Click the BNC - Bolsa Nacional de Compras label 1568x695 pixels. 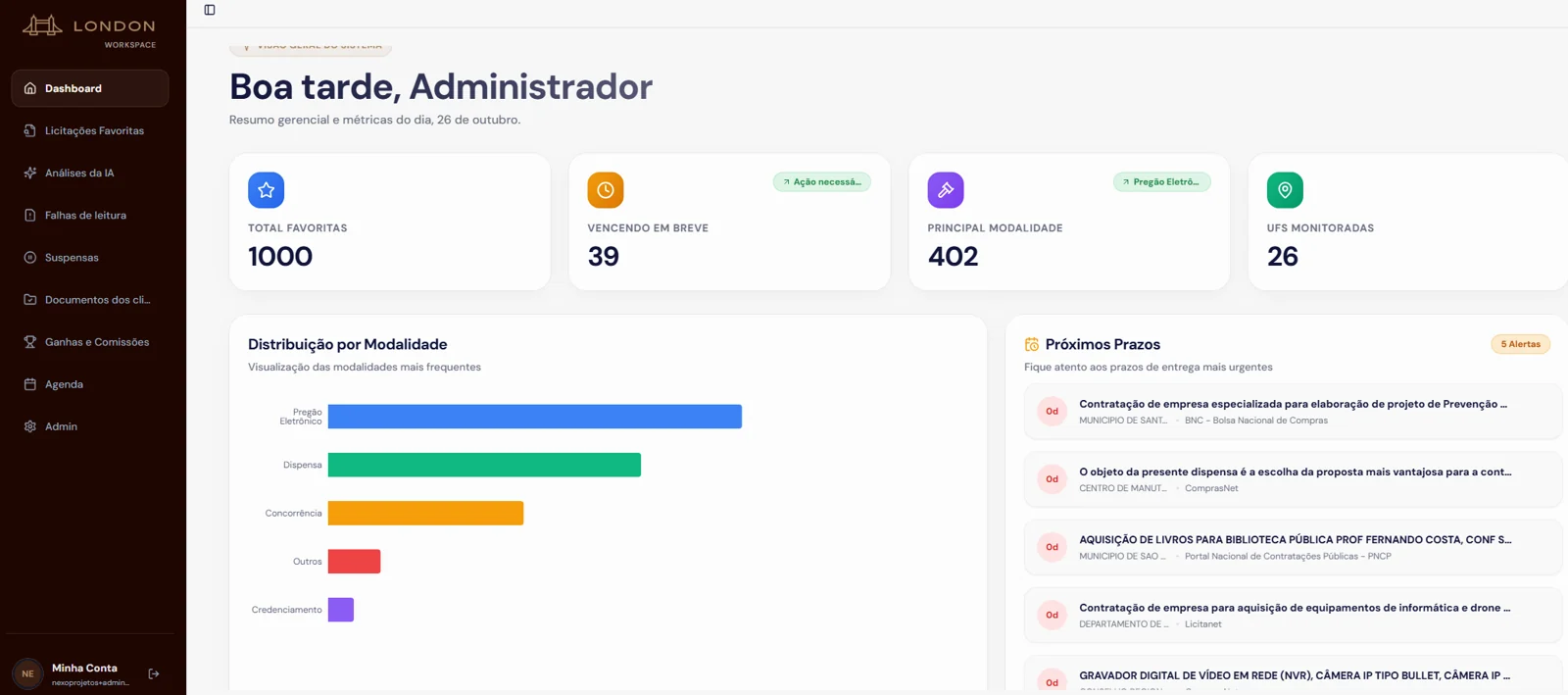pyautogui.click(x=1256, y=421)
